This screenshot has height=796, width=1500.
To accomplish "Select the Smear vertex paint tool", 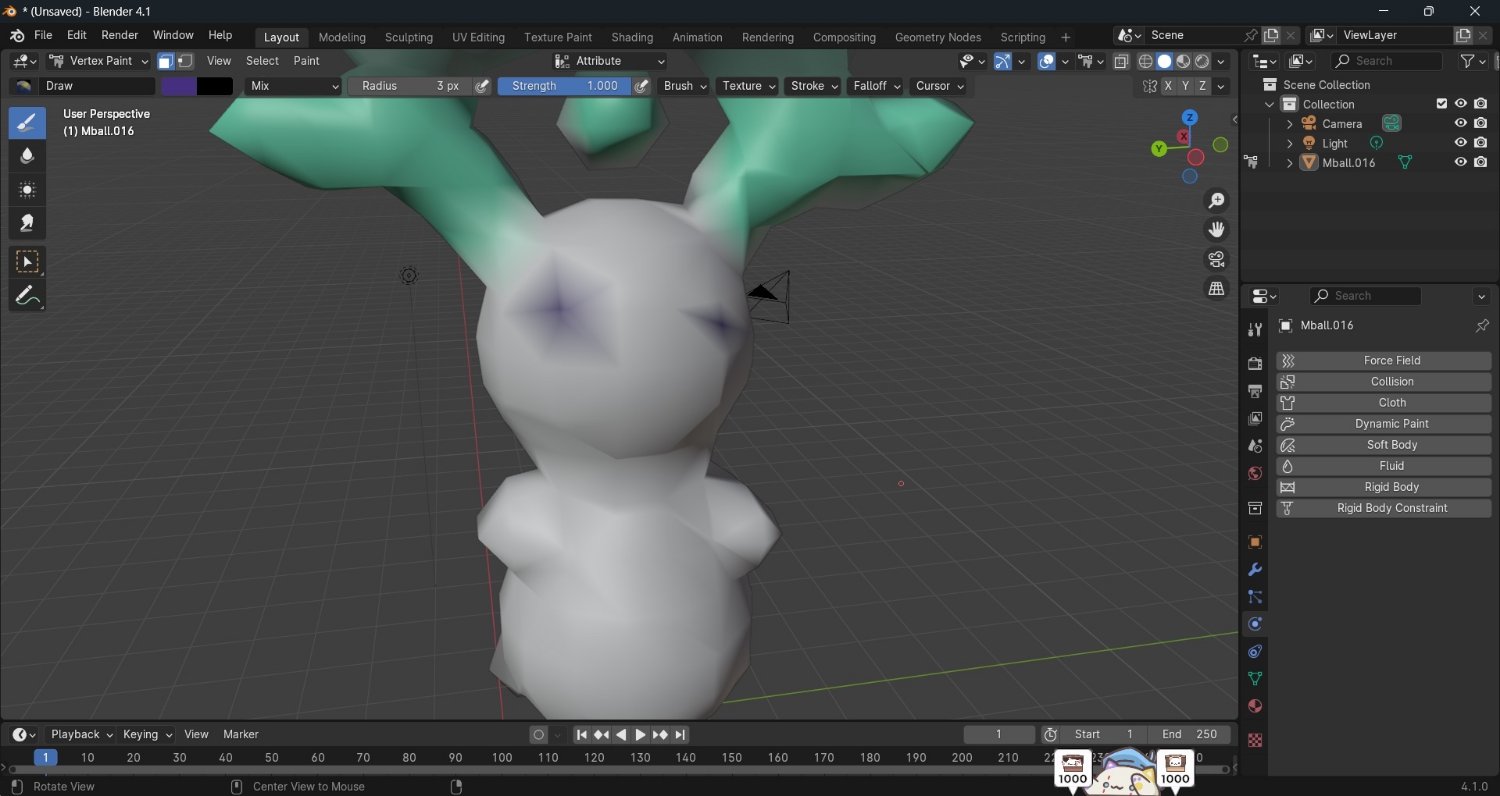I will pos(27,222).
